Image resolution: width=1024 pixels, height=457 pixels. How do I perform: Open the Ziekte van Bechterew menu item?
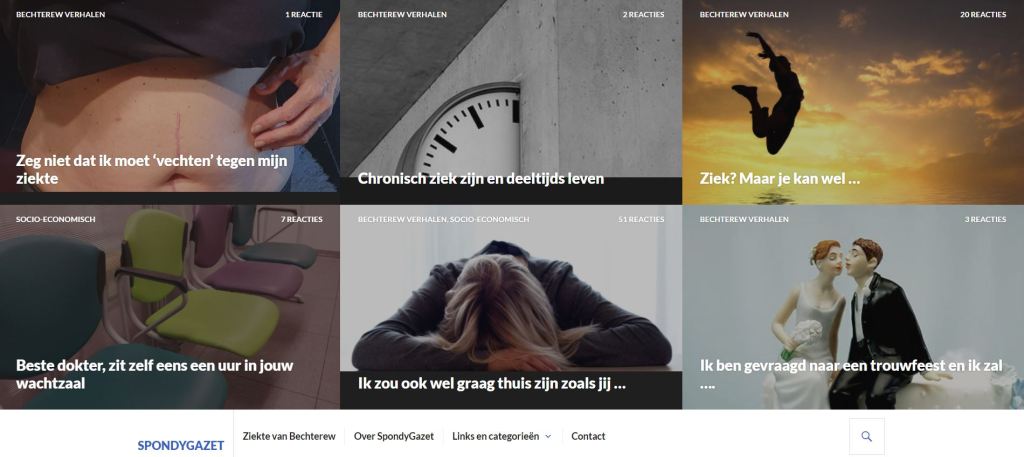289,436
